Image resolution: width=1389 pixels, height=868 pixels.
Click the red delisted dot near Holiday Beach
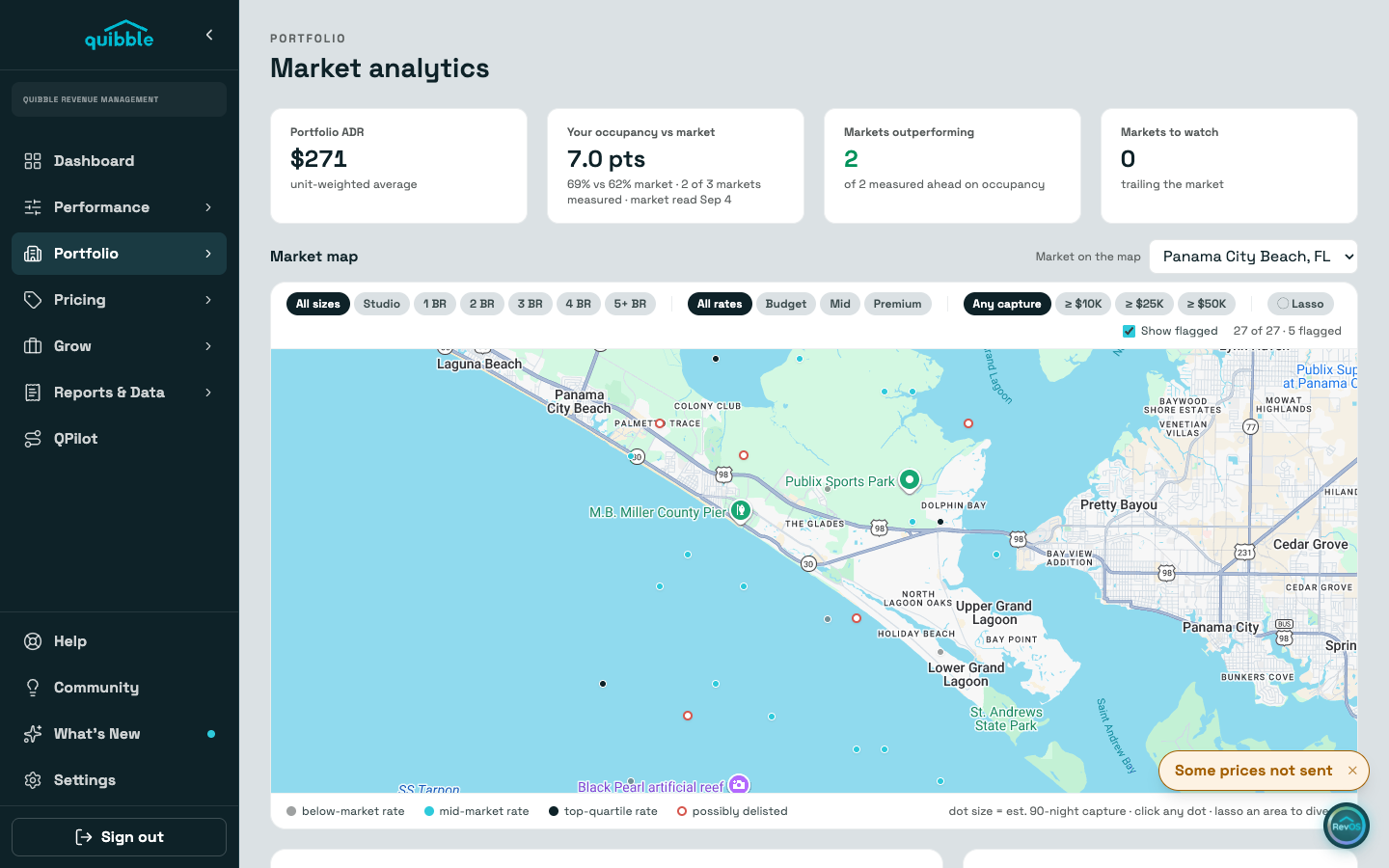(857, 618)
